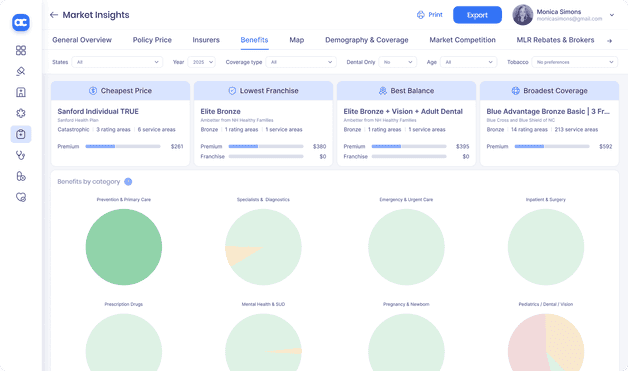Click the Inpatient & Surgery pie chart

(546, 247)
